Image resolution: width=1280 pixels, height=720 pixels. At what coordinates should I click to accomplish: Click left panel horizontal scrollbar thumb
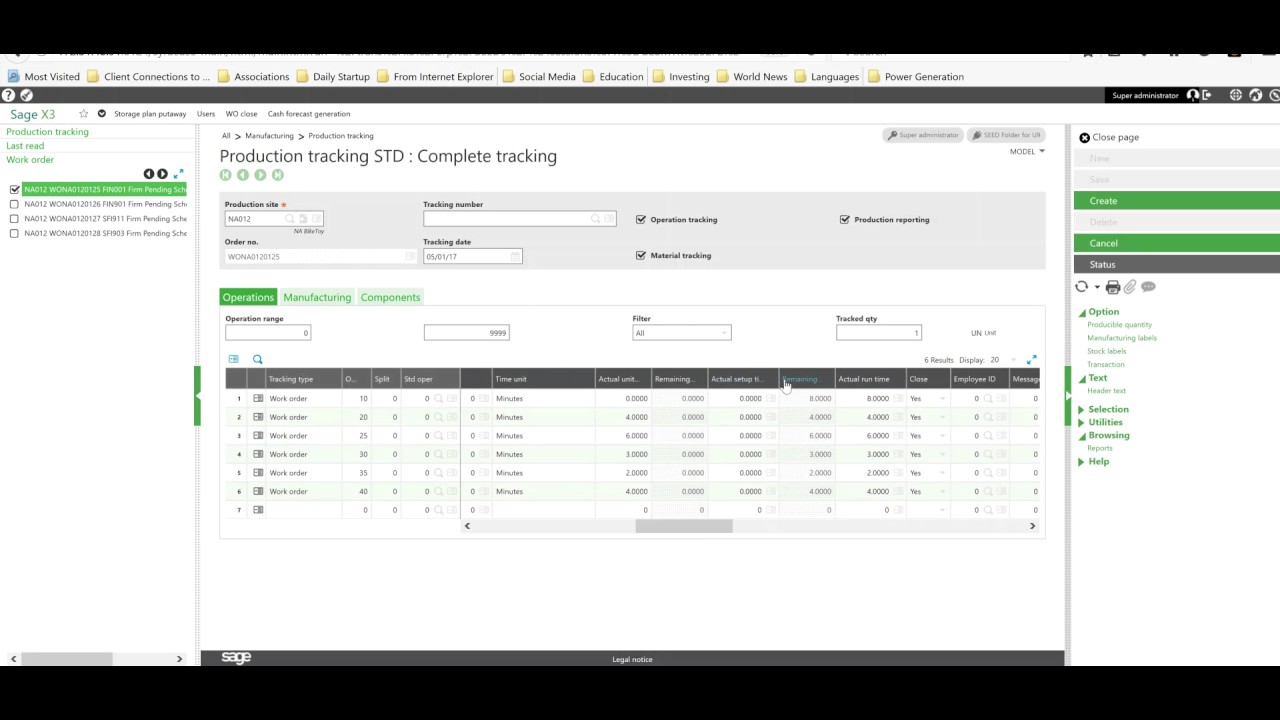[67, 659]
